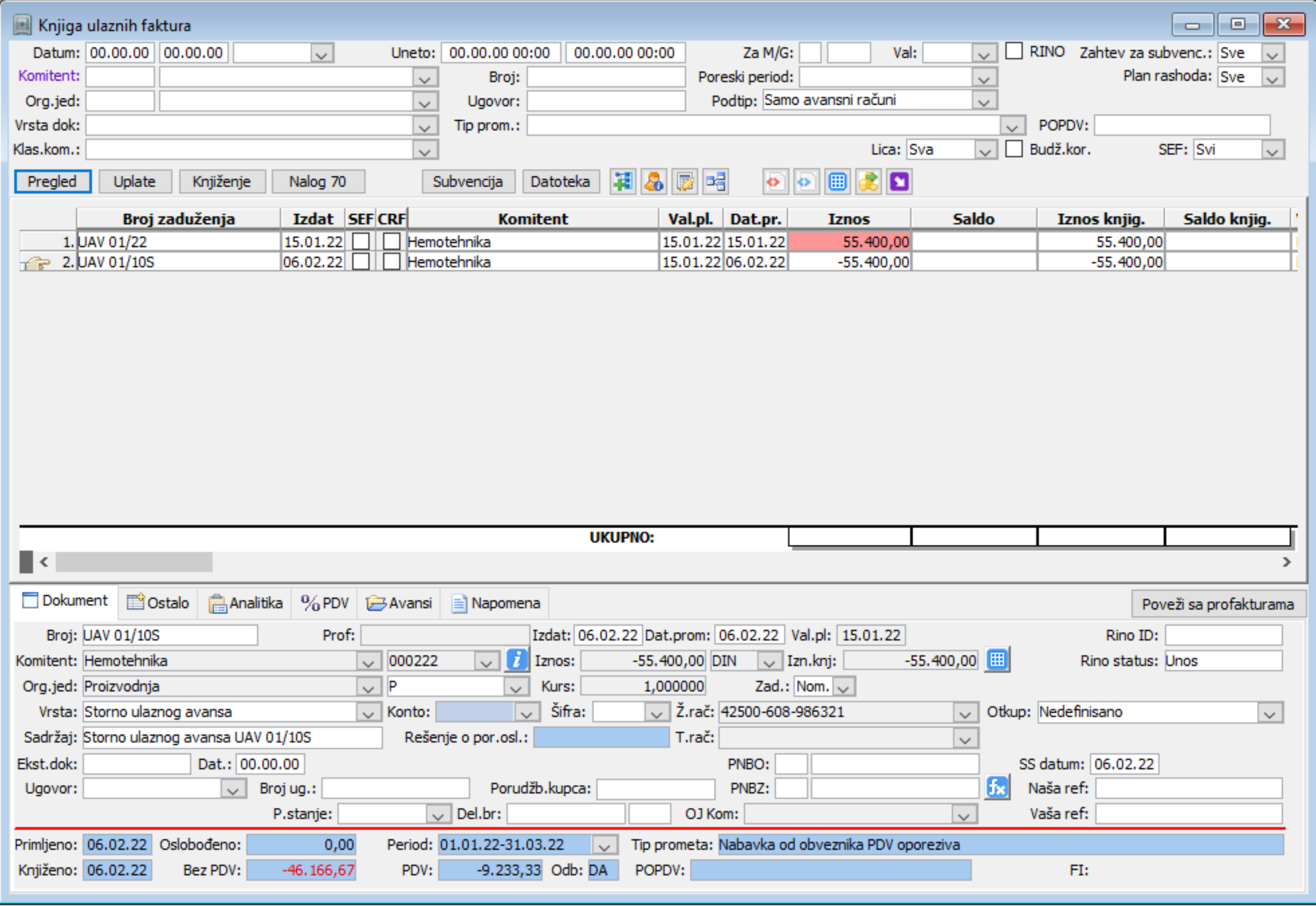Open the Napomena tab
The height and width of the screenshot is (906, 1316).
(496, 603)
